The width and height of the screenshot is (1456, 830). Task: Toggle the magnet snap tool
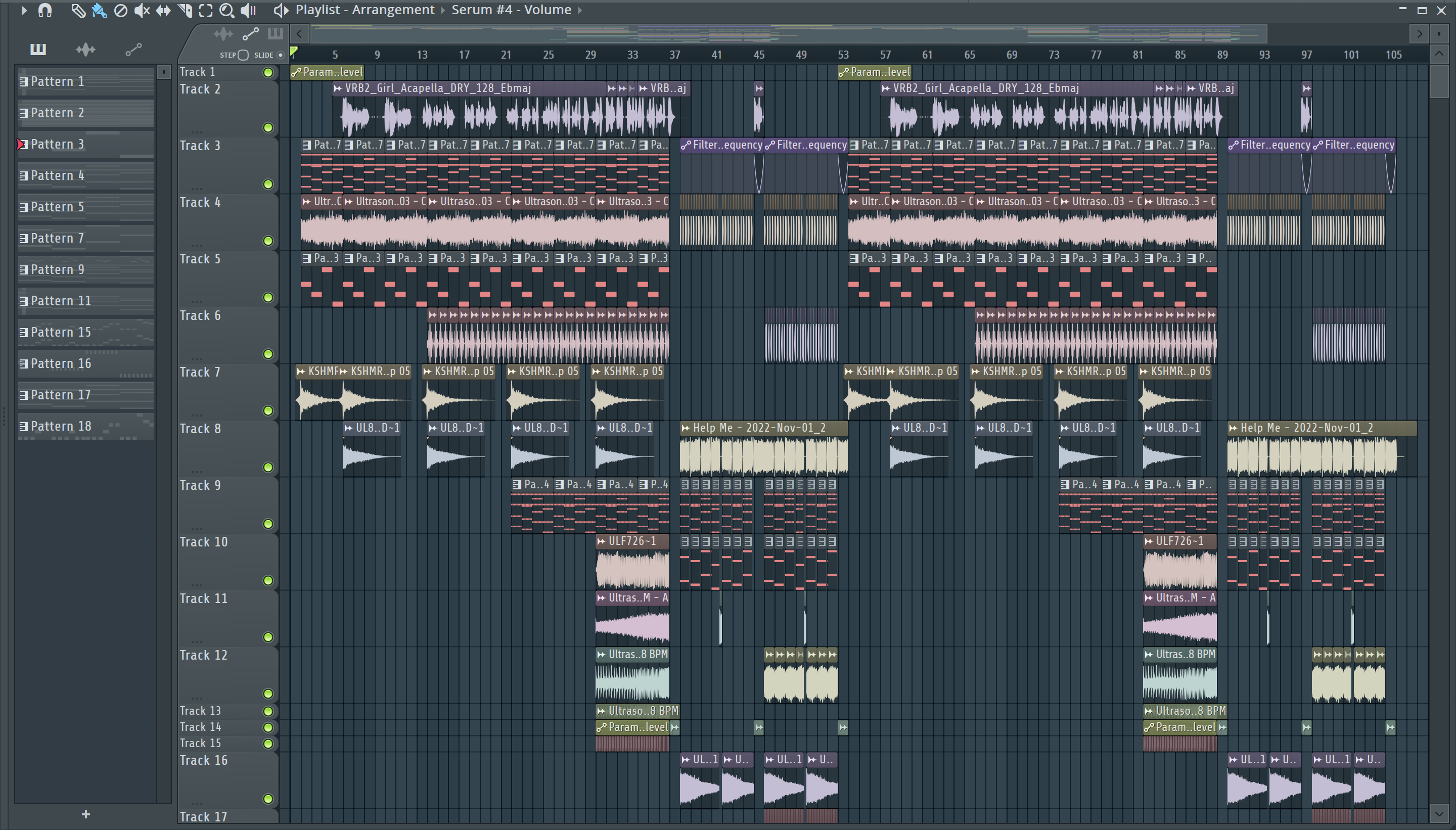45,10
